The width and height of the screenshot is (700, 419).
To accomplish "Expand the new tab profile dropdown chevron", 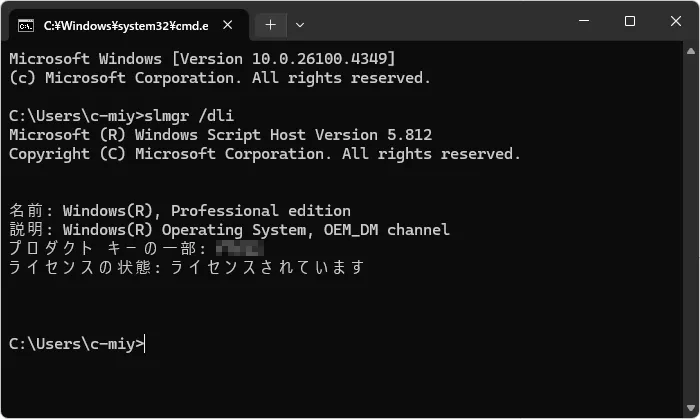I will click(300, 25).
